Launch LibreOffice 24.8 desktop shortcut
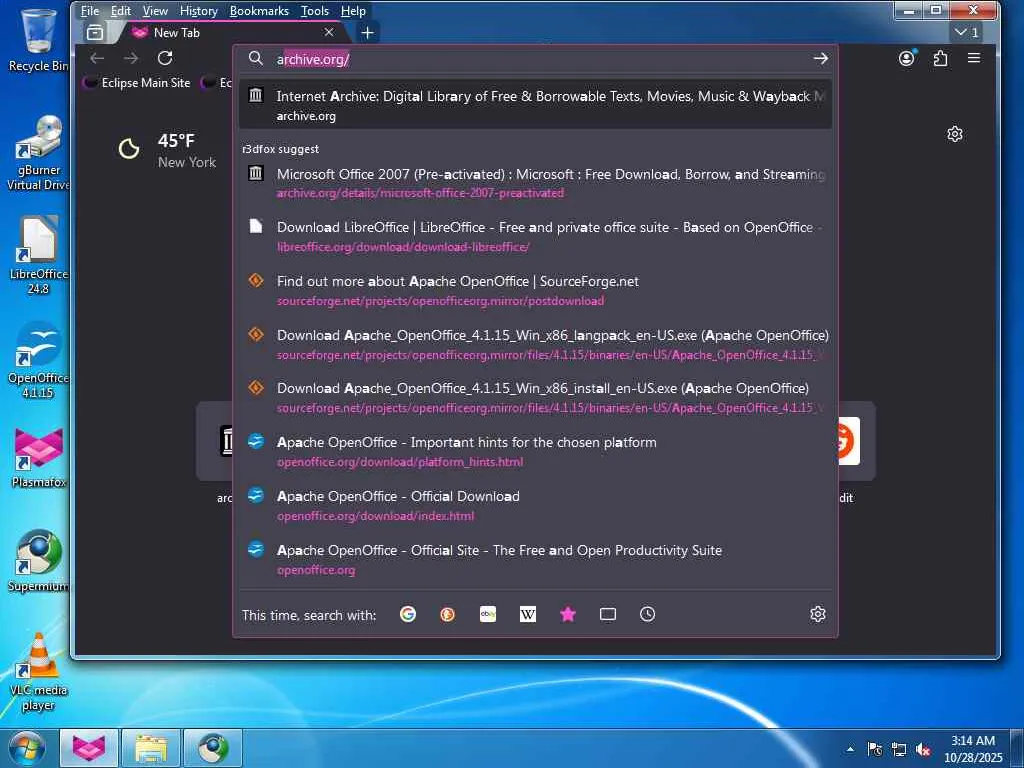 tap(38, 256)
